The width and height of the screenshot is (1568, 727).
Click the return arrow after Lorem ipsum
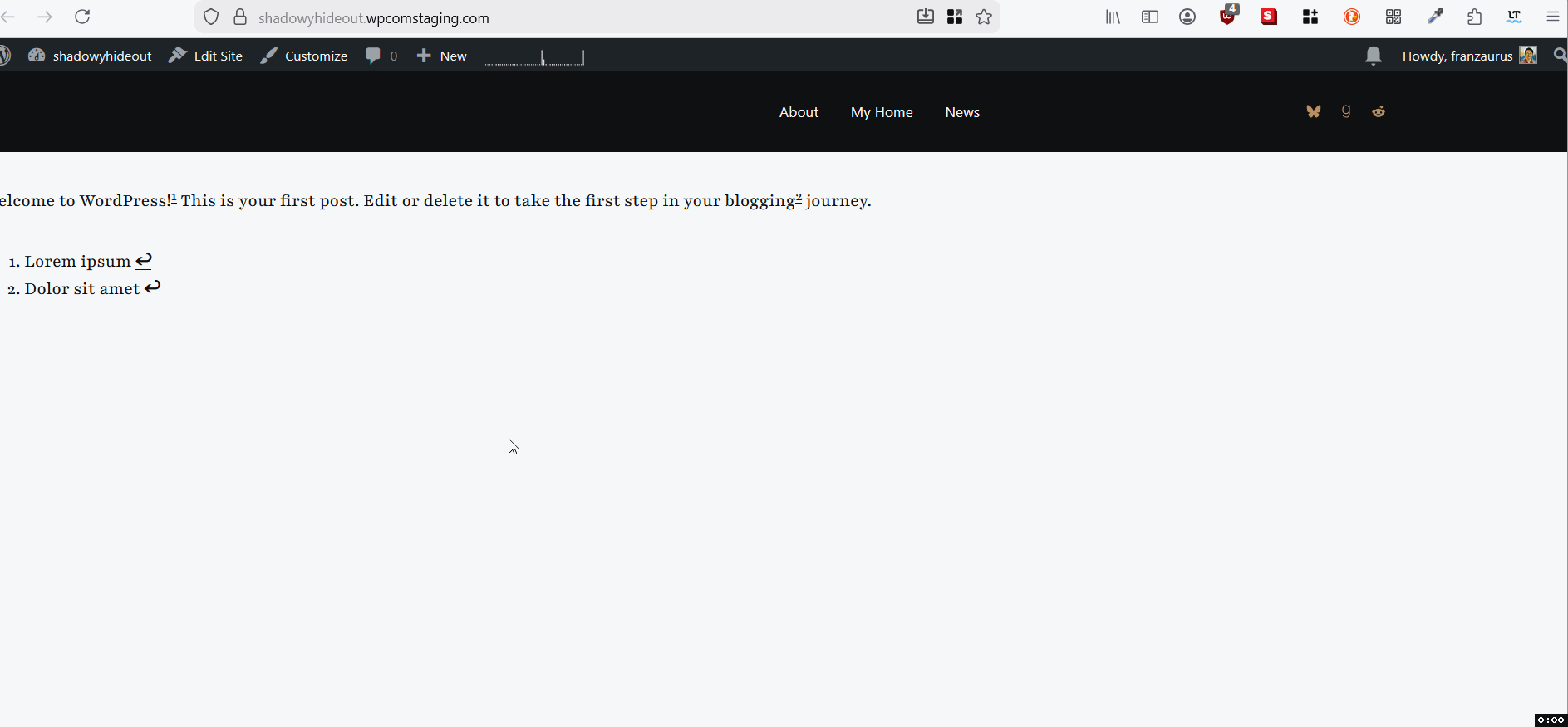(x=144, y=261)
